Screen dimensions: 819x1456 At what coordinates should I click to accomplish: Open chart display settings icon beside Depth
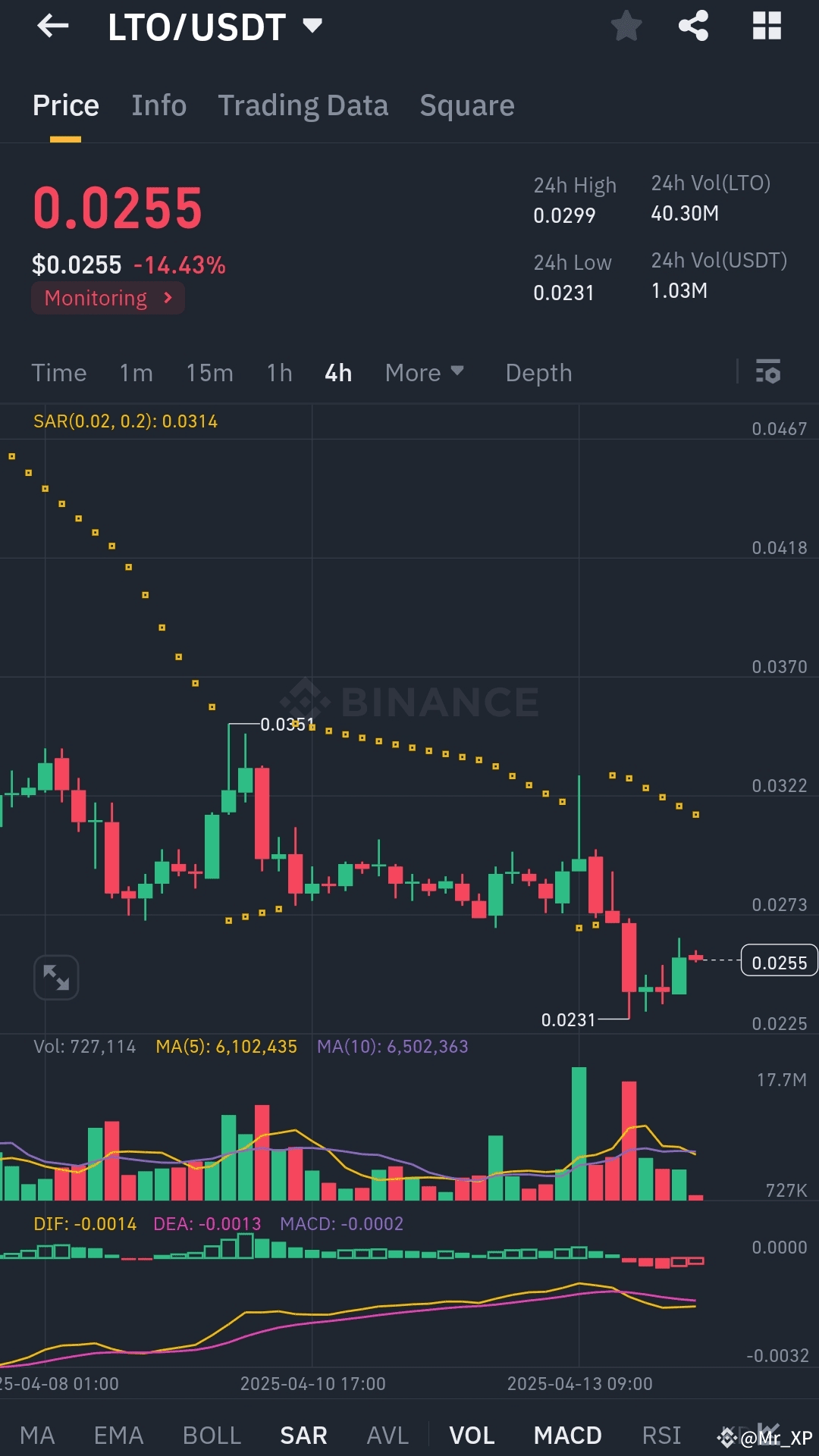[768, 372]
